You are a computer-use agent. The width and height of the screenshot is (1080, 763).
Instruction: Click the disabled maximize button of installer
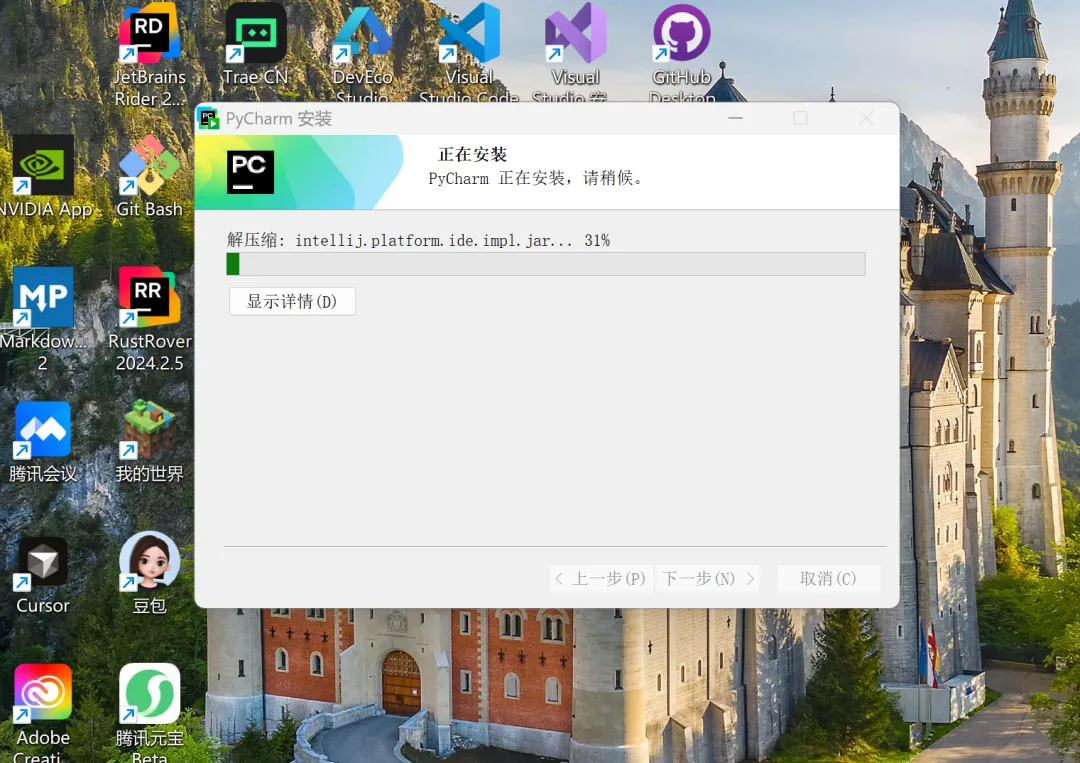(x=800, y=118)
